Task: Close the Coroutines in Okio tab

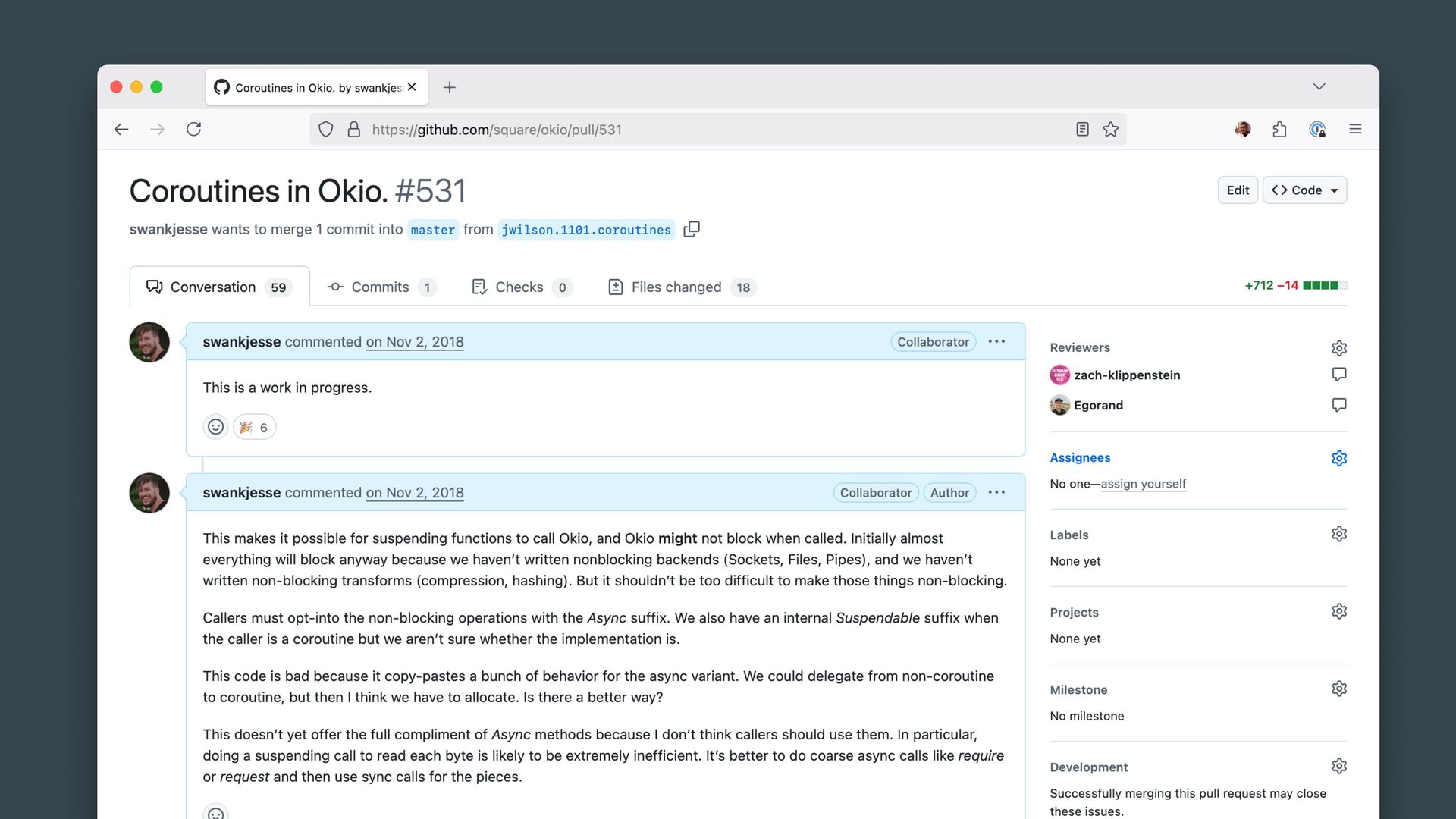Action: (412, 87)
